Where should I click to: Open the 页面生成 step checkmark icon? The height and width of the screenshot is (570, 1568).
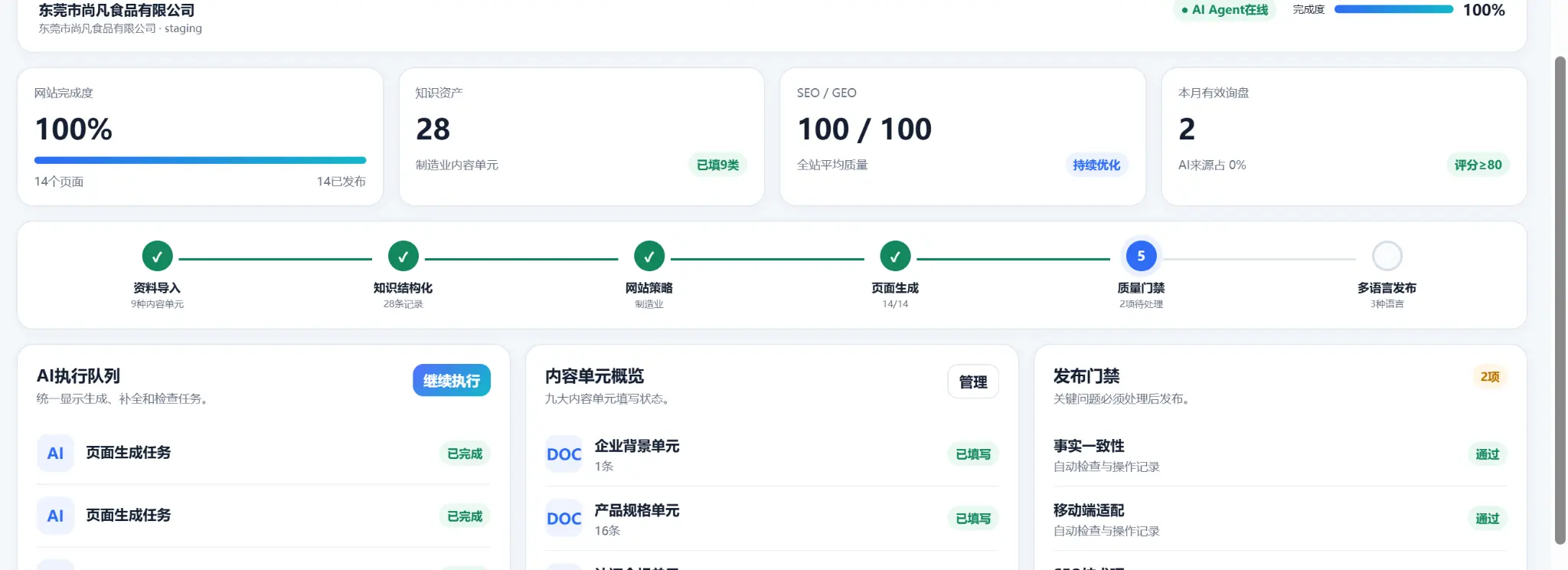pos(895,257)
